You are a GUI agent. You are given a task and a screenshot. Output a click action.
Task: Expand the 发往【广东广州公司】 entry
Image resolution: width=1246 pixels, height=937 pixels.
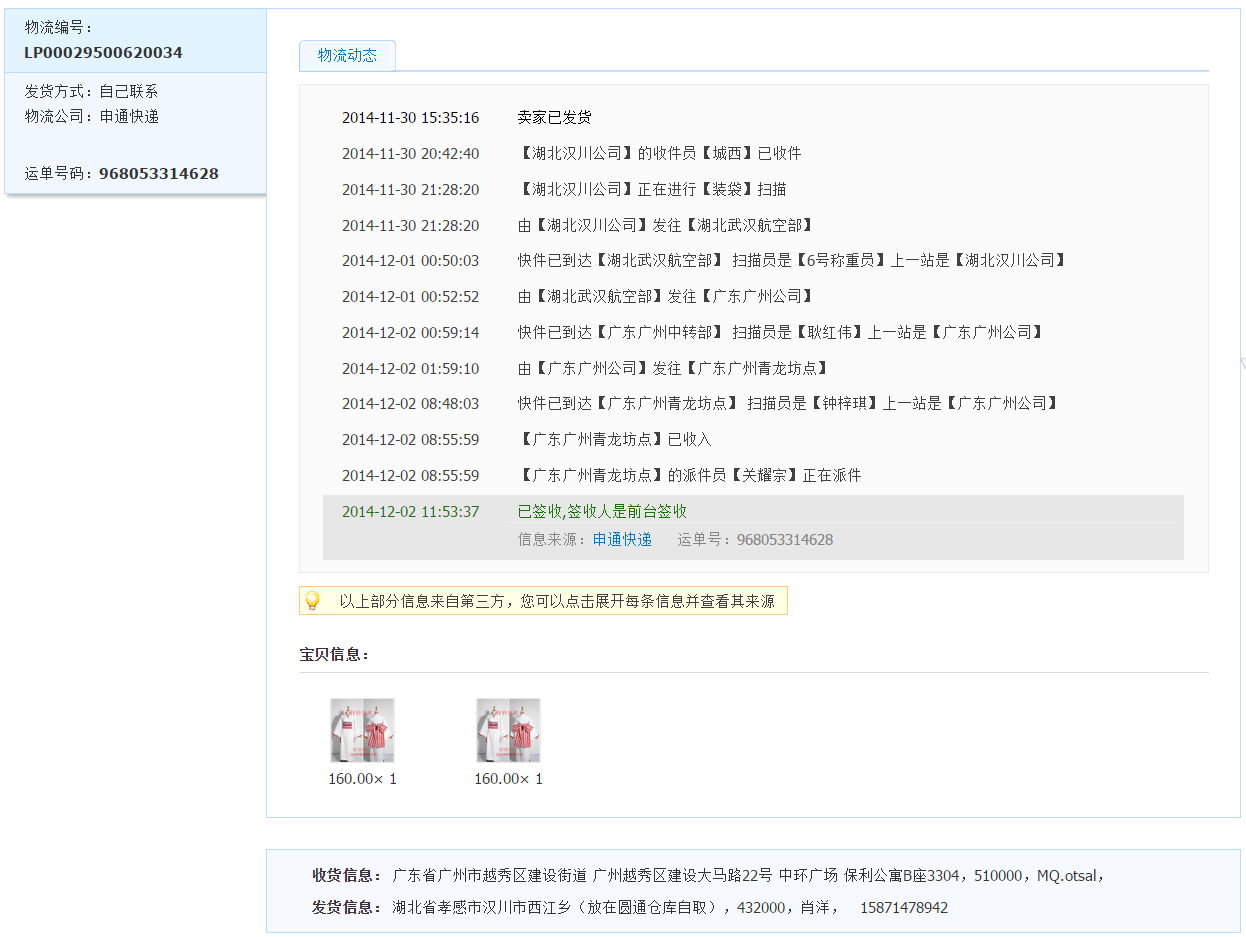click(665, 297)
